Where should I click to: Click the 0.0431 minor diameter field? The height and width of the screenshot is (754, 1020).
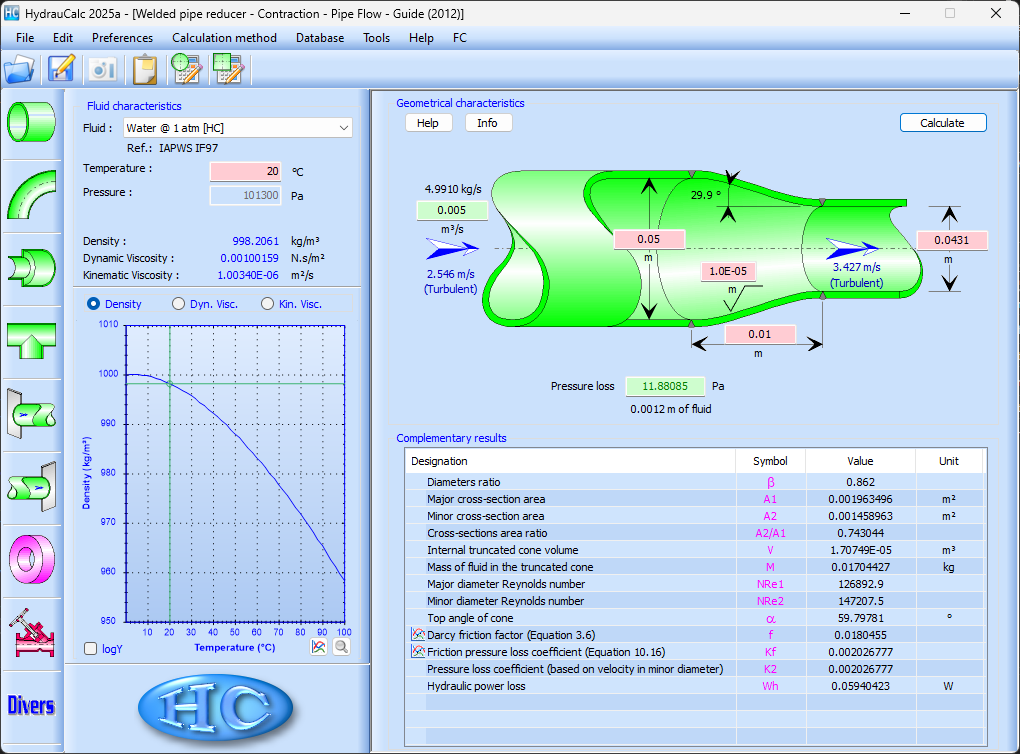952,240
